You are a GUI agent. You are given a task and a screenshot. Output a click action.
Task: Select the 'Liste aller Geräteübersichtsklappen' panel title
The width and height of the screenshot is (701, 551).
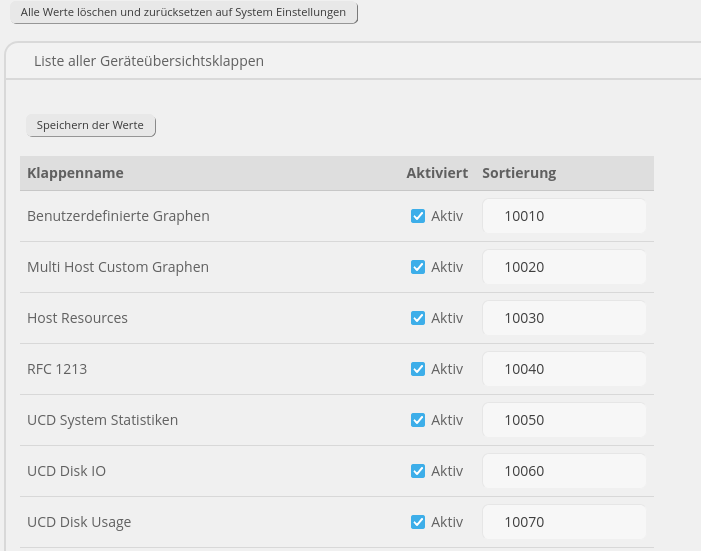coord(149,61)
